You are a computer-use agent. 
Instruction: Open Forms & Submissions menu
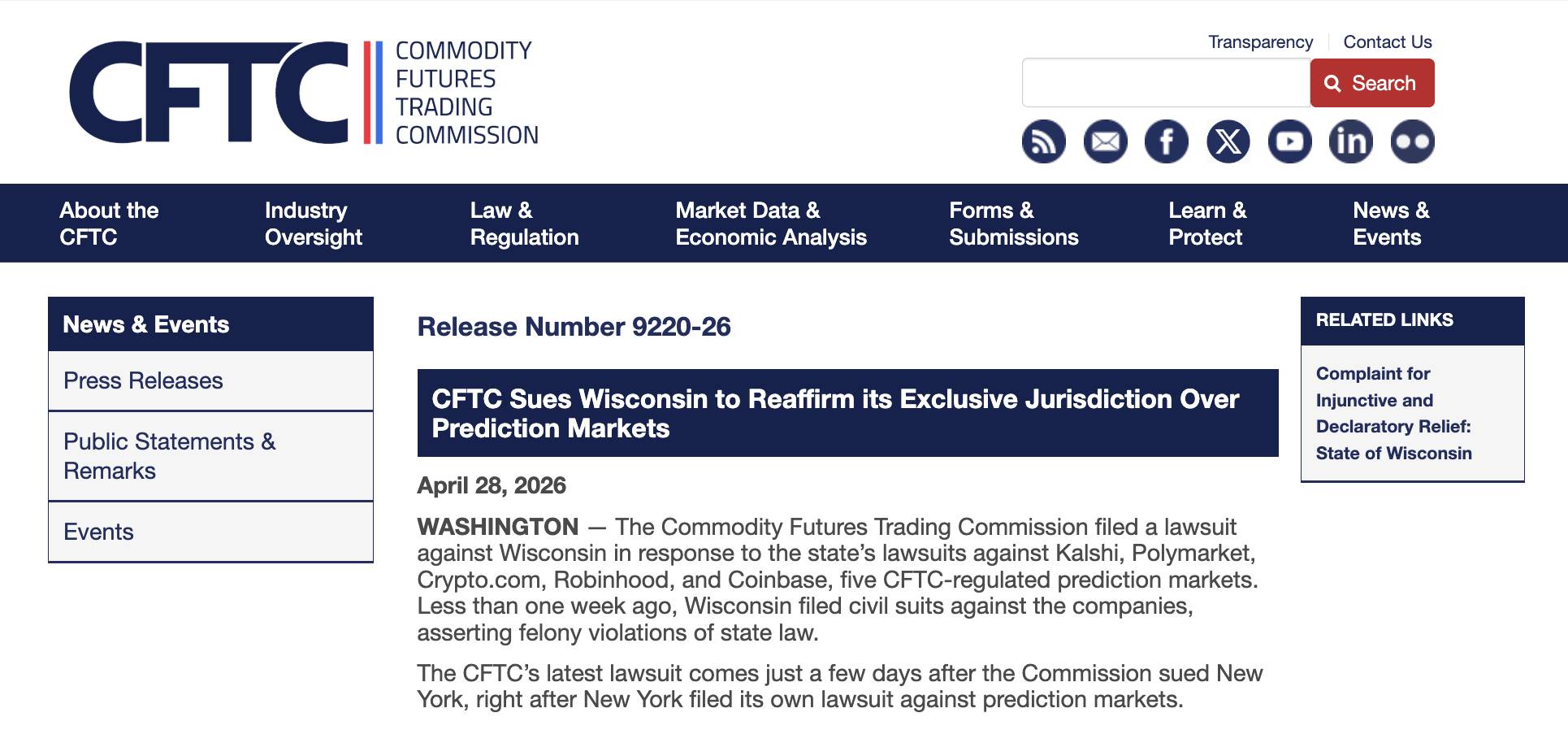[x=1013, y=224]
